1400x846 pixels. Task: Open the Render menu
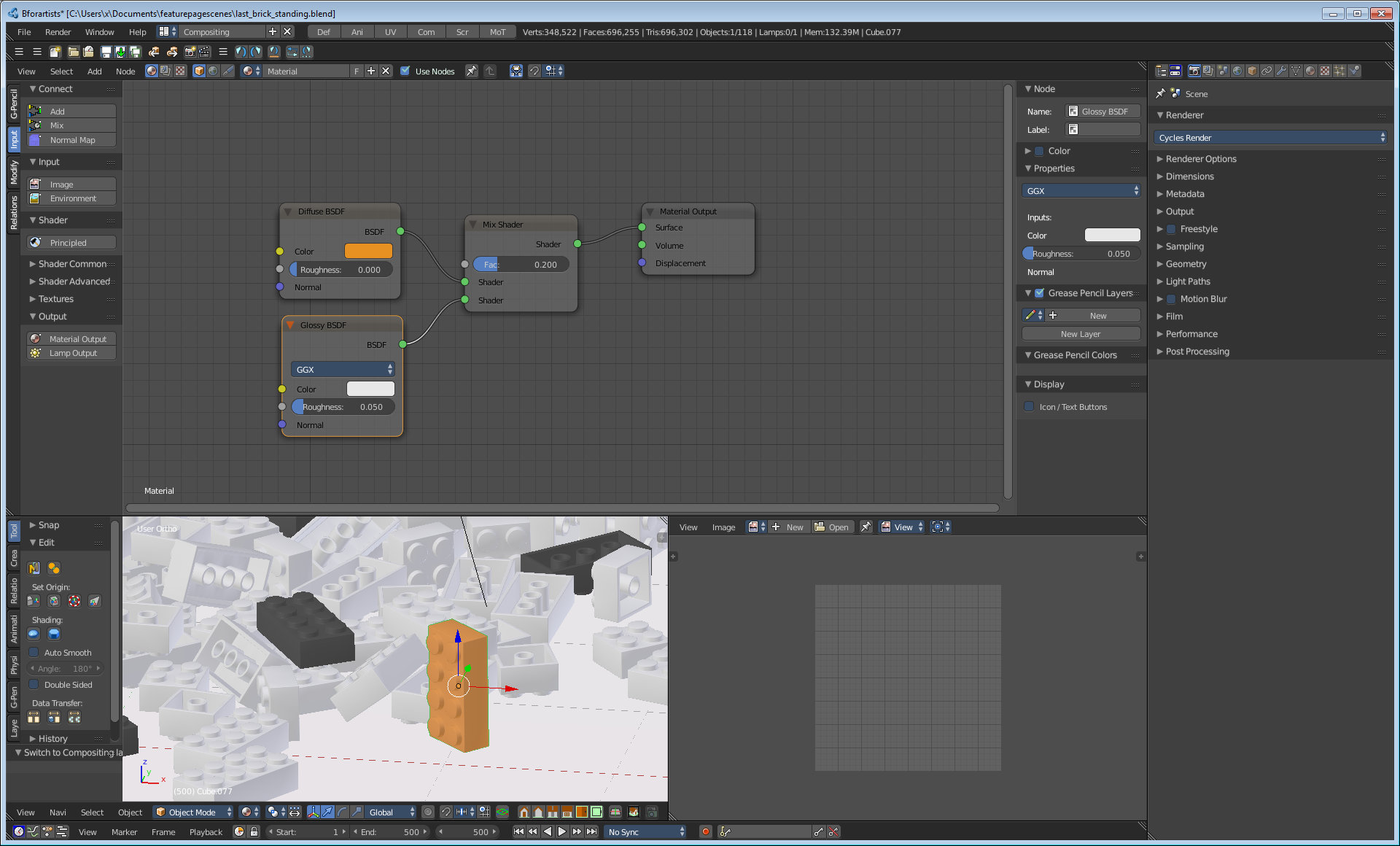(58, 32)
